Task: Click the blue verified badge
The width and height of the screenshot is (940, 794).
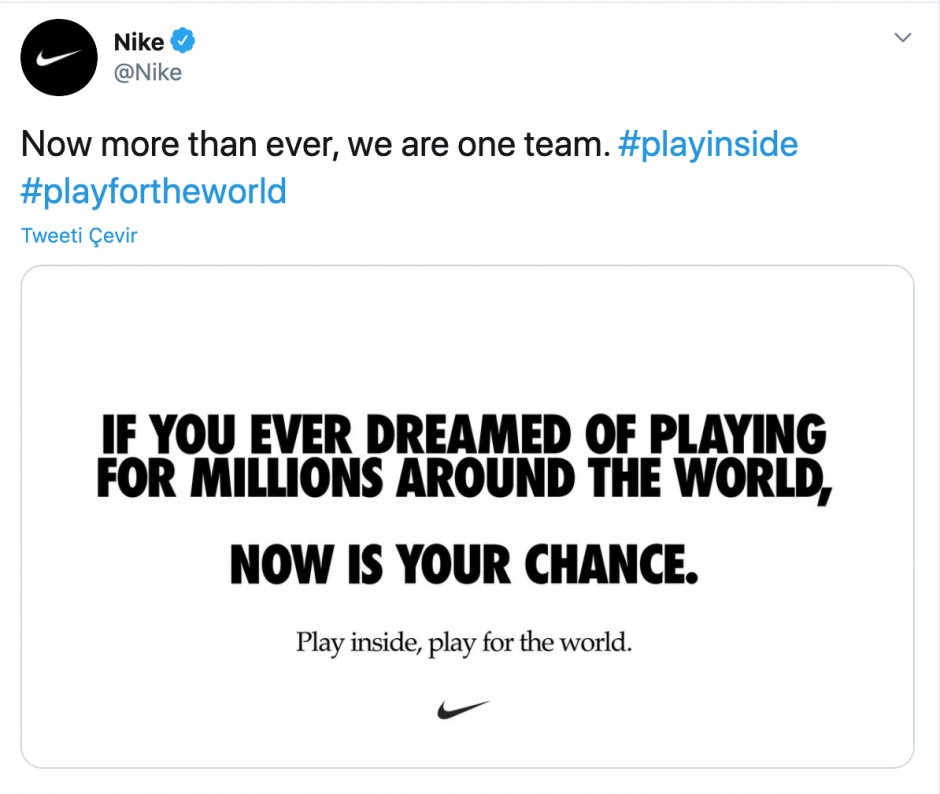Action: 183,41
